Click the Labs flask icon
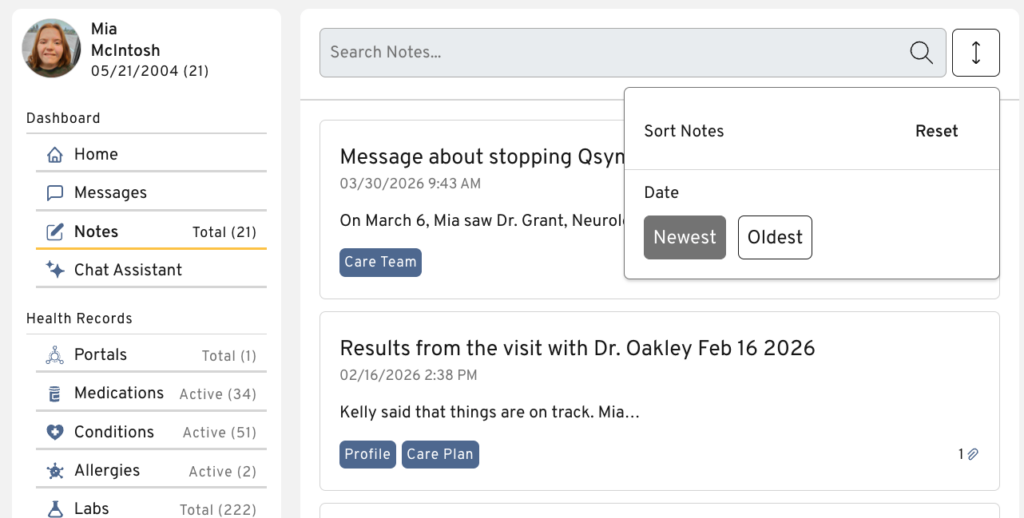Viewport: 1024px width, 518px height. tap(56, 509)
